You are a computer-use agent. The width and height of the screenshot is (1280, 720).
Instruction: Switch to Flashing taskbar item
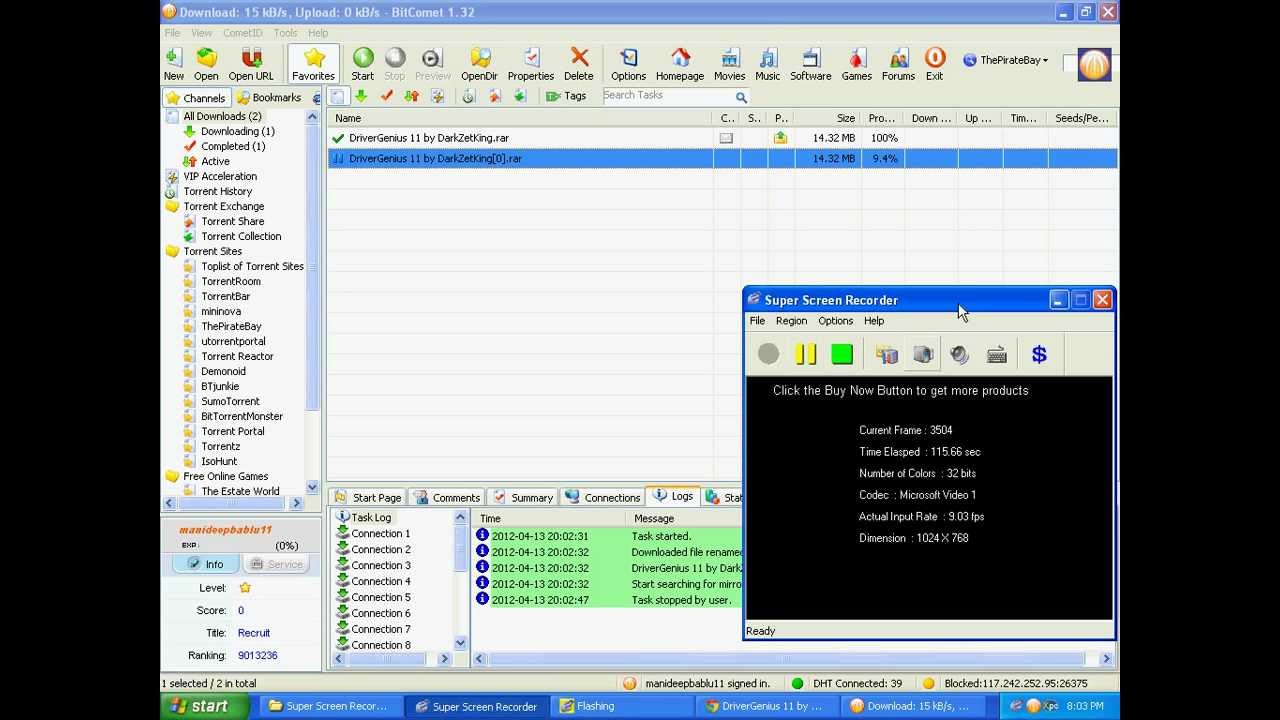621,706
